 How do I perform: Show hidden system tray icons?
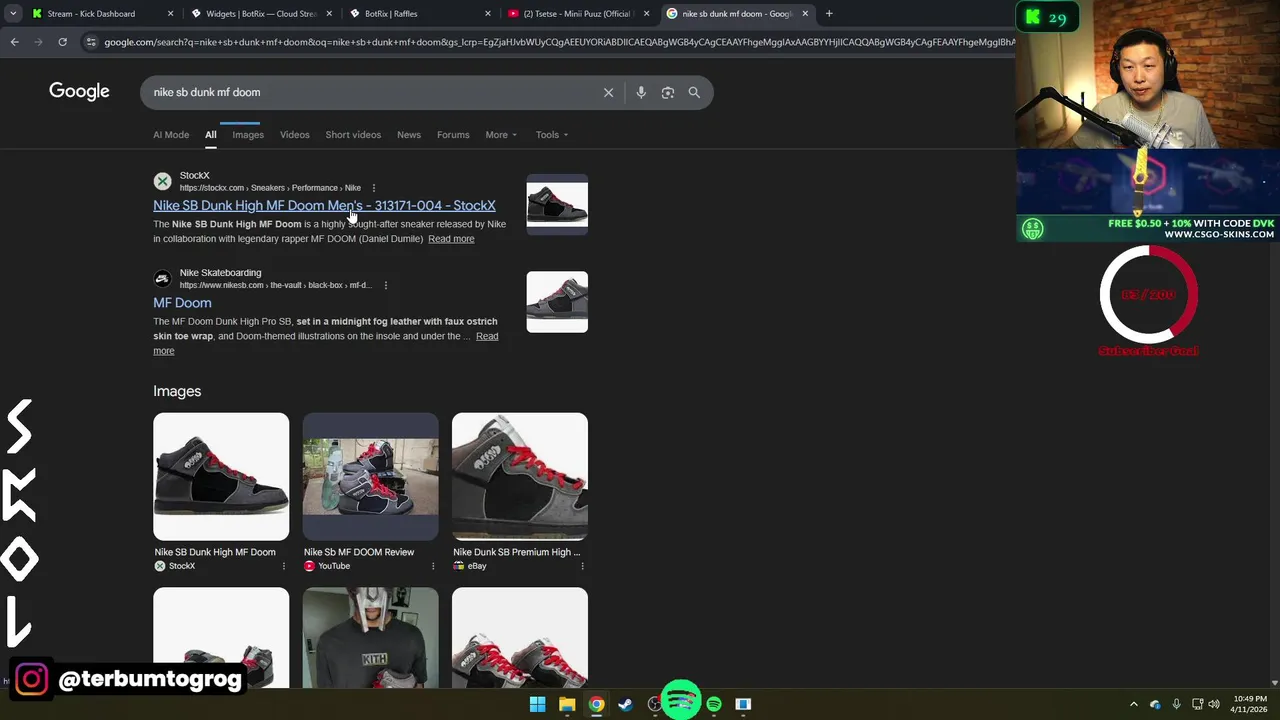1133,704
